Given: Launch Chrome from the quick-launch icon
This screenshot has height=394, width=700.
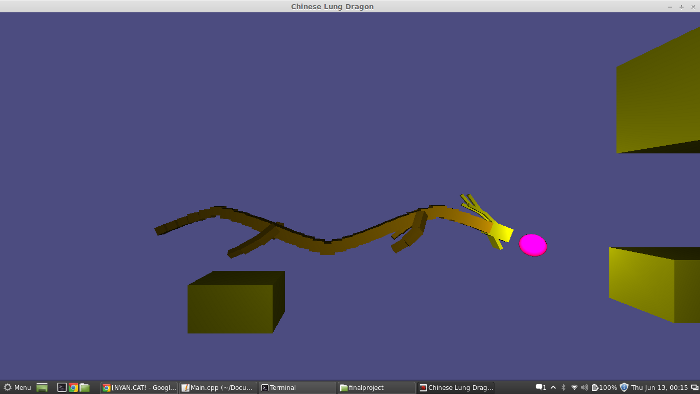Looking at the screenshot, I should pyautogui.click(x=73, y=387).
